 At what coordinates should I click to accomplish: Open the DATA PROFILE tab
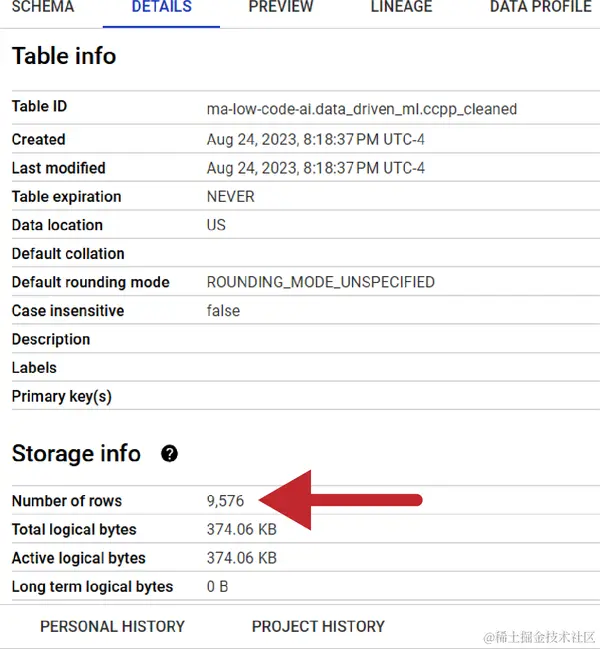pyautogui.click(x=541, y=7)
